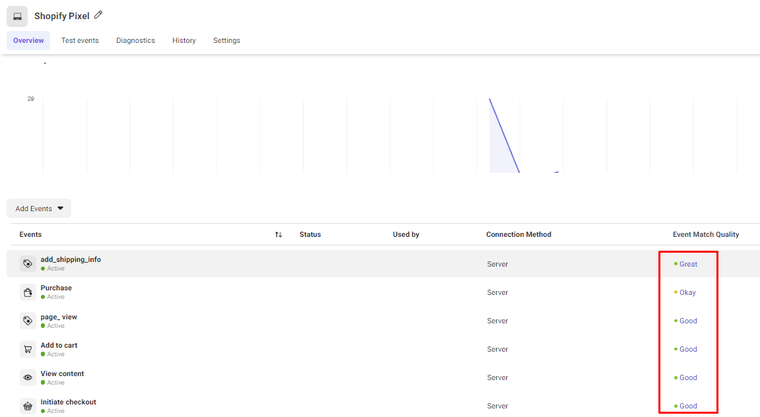Click the Okay match quality for Purchase
This screenshot has width=760, height=417.
point(687,292)
